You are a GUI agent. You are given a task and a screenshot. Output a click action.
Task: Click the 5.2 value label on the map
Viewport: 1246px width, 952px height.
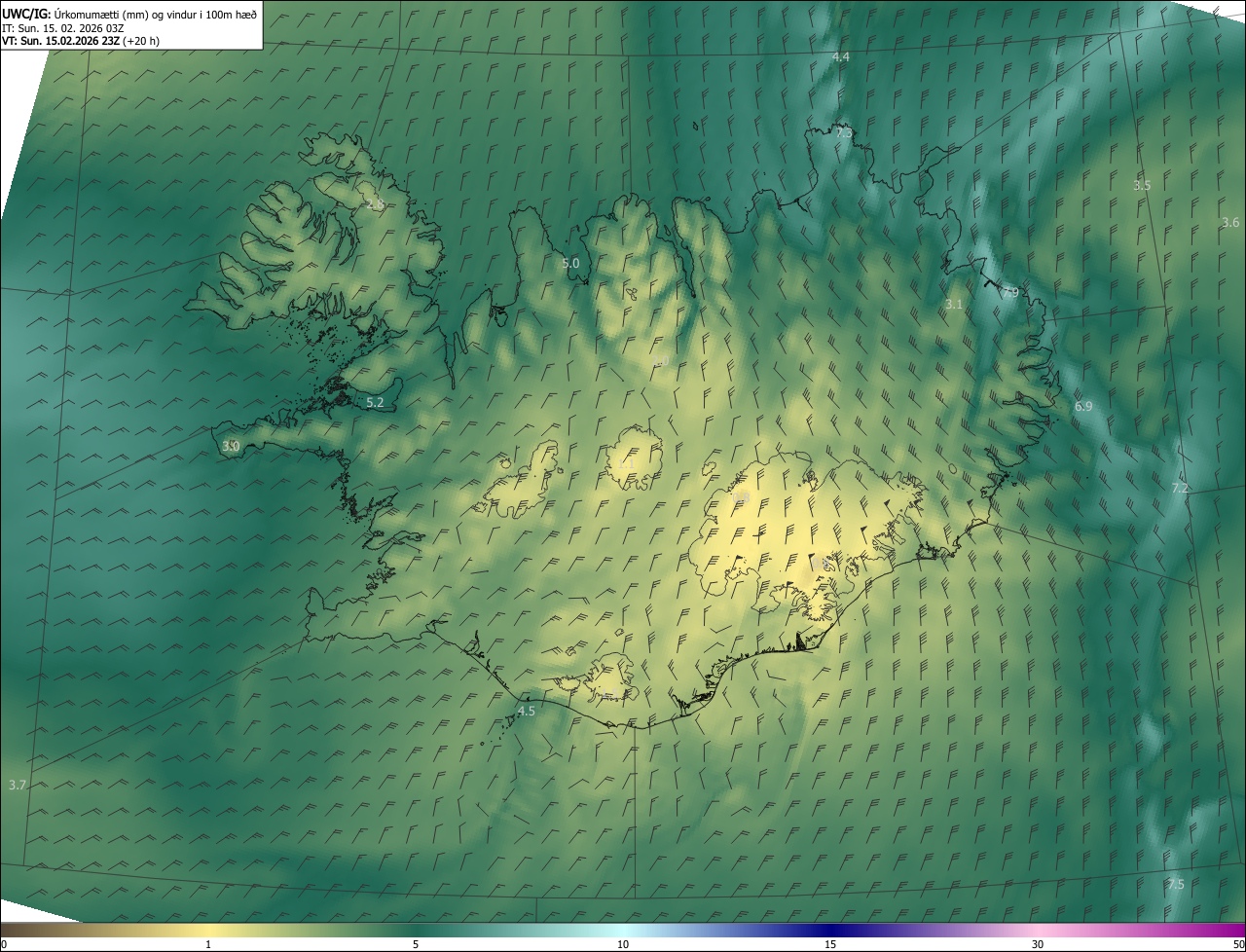(x=376, y=402)
